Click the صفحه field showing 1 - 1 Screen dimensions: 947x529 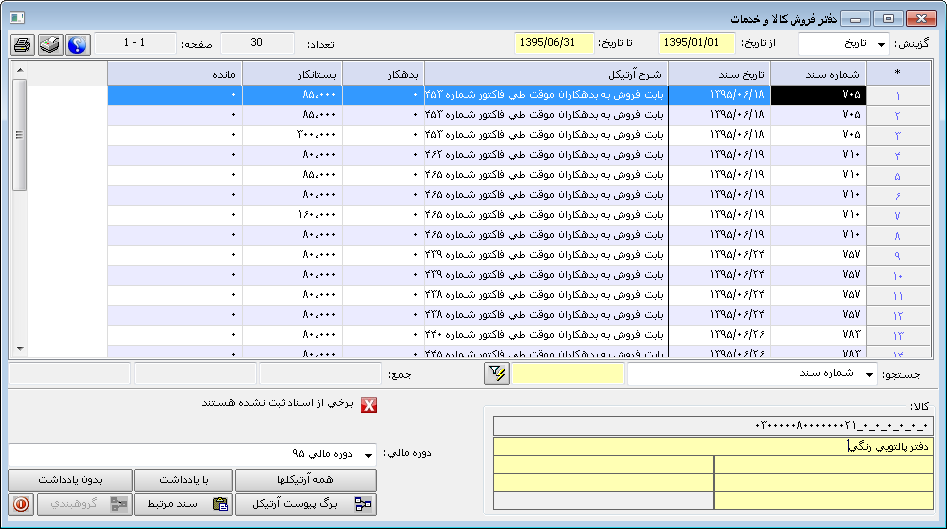click(x=135, y=43)
